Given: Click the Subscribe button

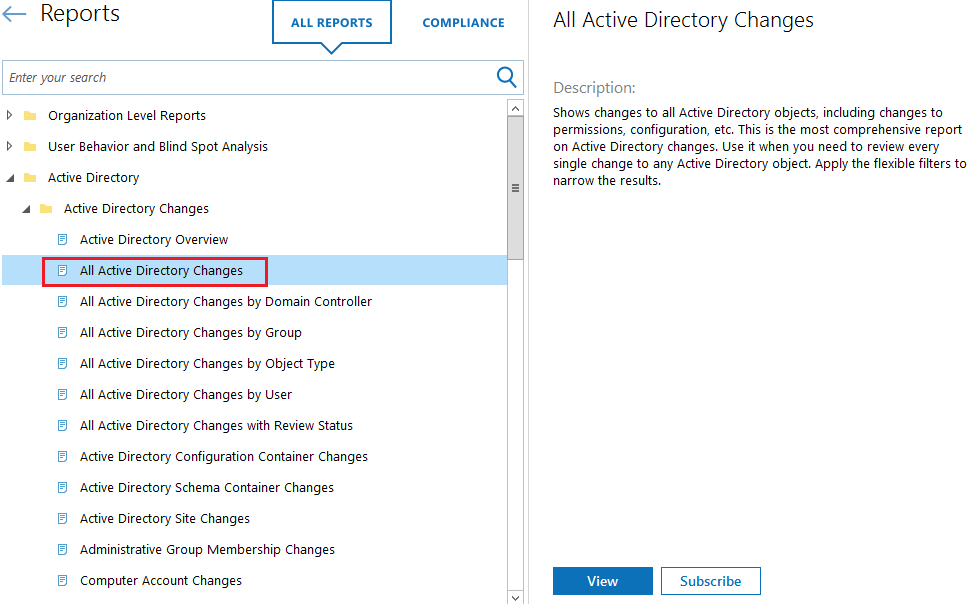Looking at the screenshot, I should coord(710,581).
